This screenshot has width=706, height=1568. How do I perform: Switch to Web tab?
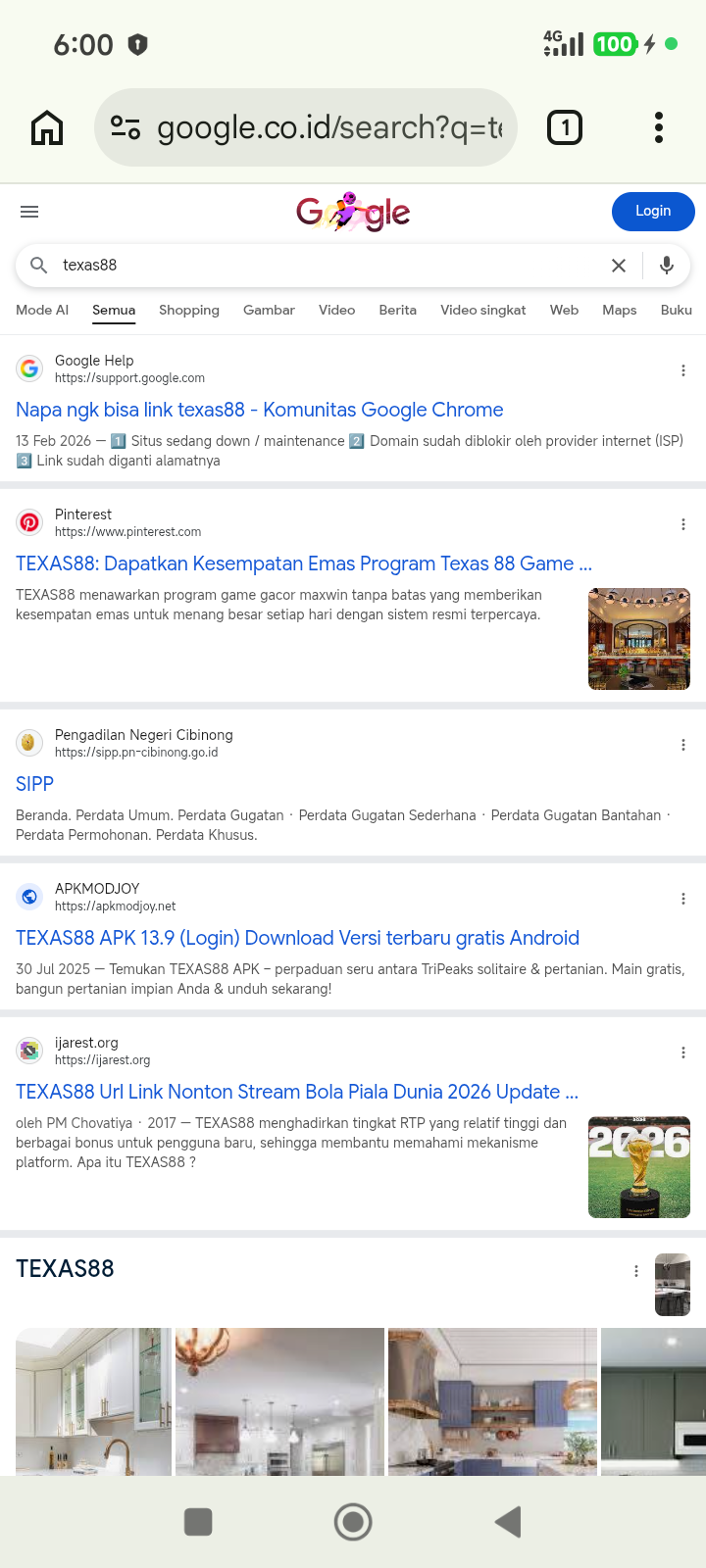pos(564,310)
